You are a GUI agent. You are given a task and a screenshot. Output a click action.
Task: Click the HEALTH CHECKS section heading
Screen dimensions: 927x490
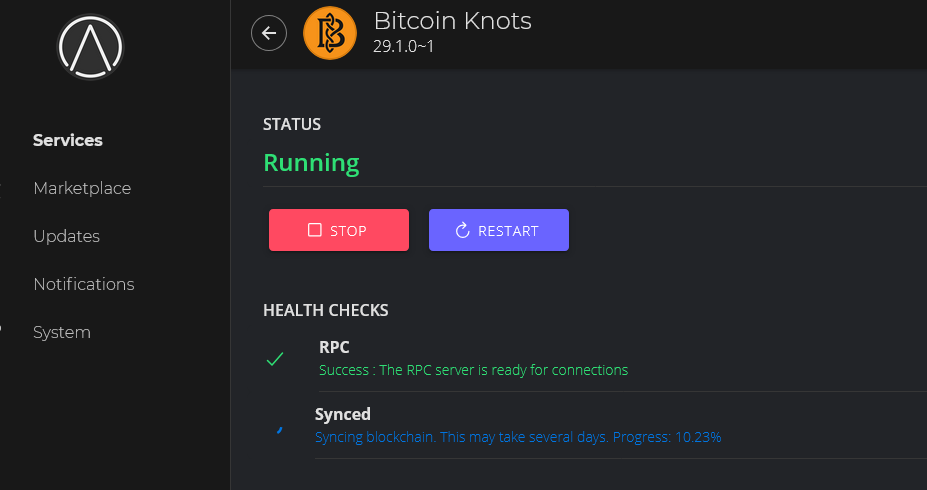tap(326, 310)
